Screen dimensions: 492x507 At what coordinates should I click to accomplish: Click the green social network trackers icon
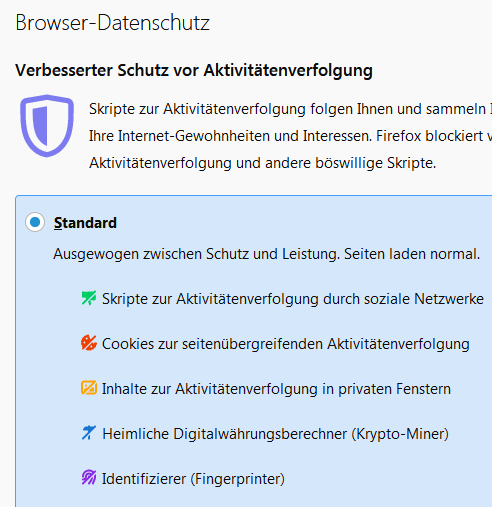click(89, 298)
